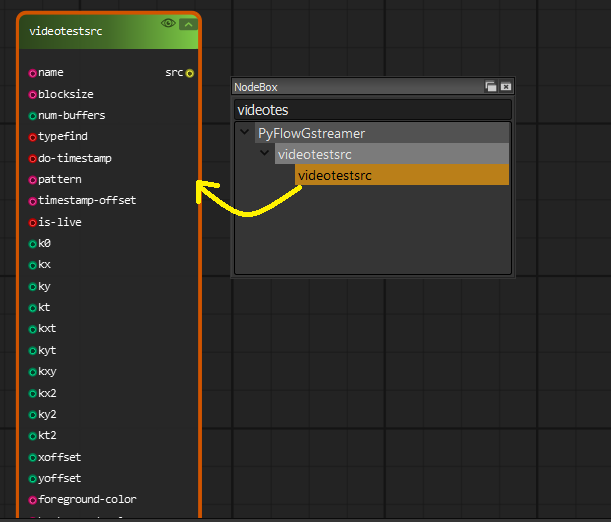Toggle the eye icon on videotestsrc node
Screen dimensions: 611x522
pos(168,23)
